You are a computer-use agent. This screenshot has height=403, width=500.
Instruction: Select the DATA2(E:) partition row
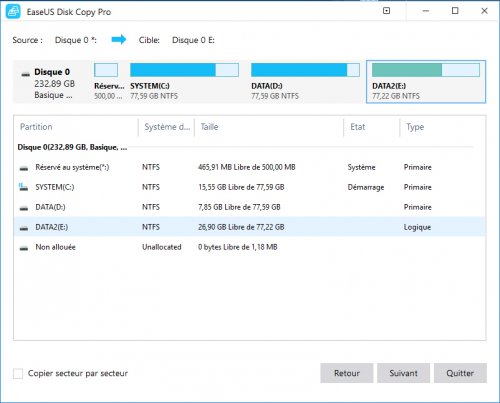click(249, 227)
